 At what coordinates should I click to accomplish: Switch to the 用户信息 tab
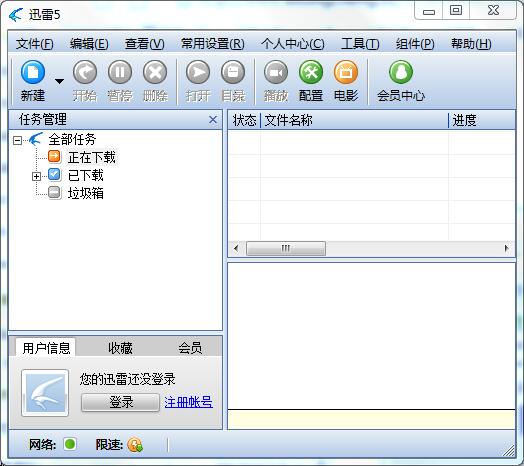pos(46,348)
